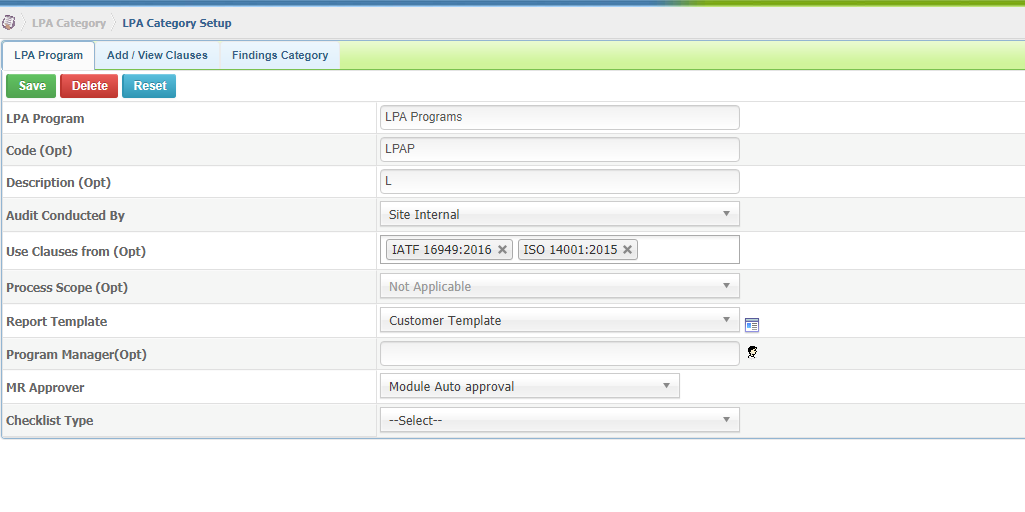Open the Process Scope dropdown
1025x512 pixels.
(560, 286)
